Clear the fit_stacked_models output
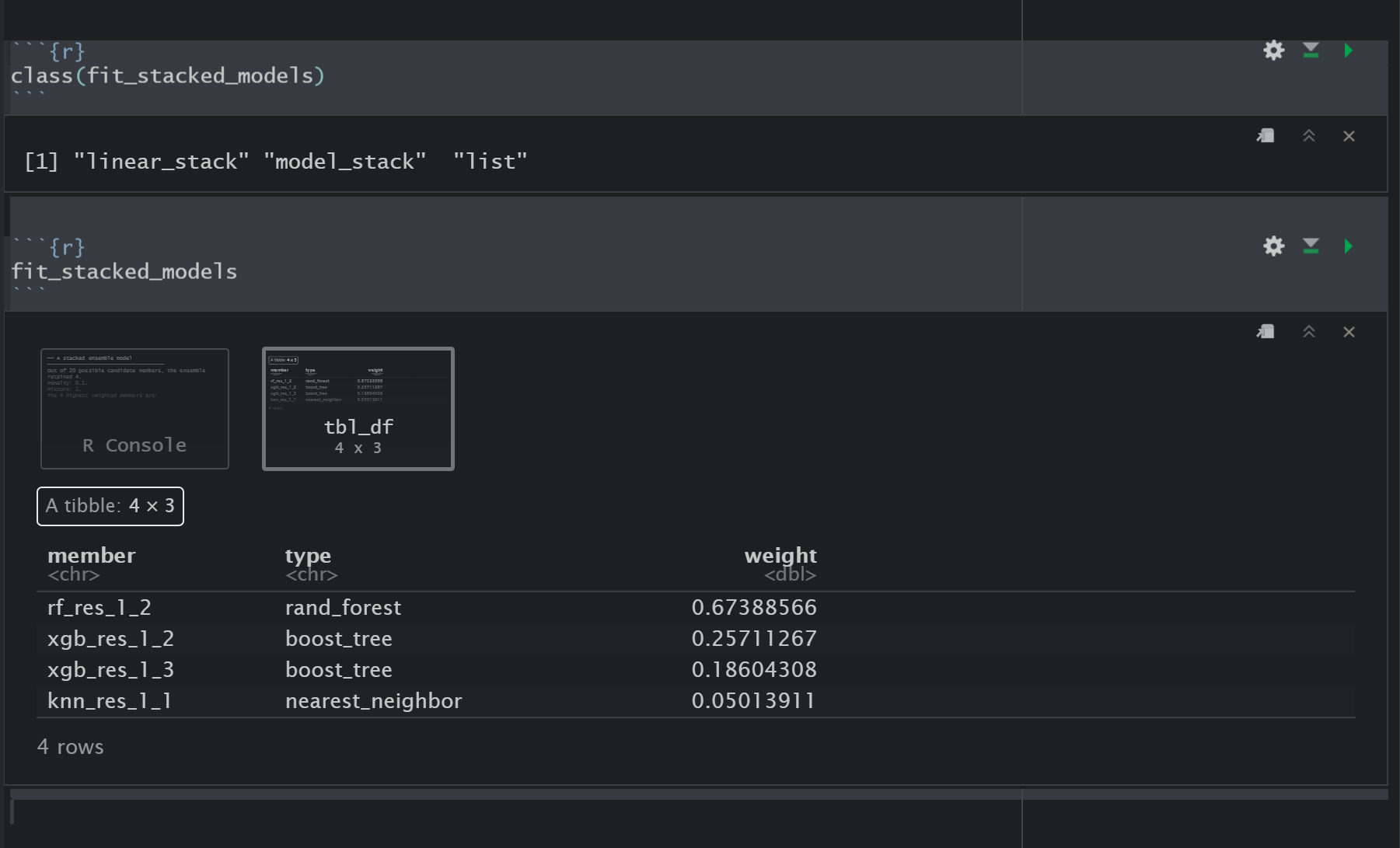Image resolution: width=1400 pixels, height=848 pixels. tap(1349, 331)
